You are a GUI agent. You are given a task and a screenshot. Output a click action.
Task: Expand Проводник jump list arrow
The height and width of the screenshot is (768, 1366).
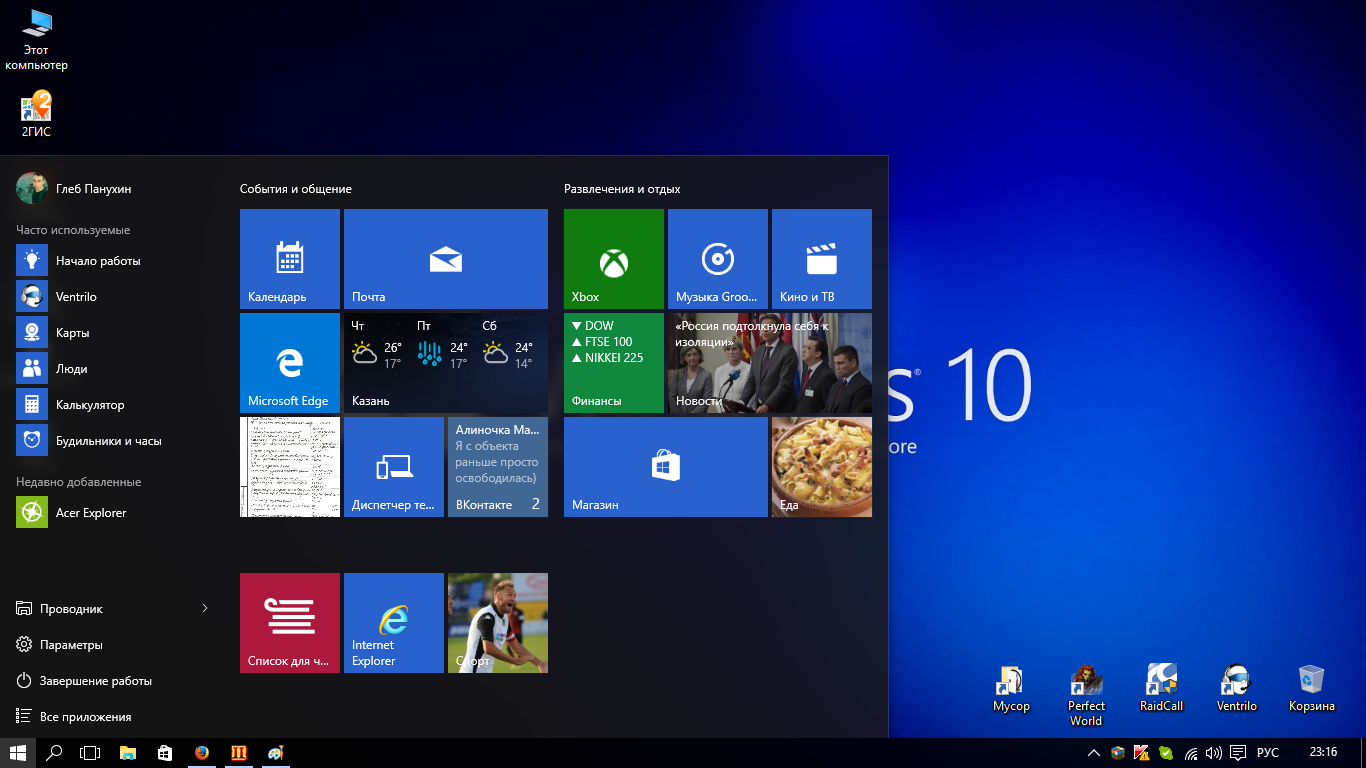point(205,609)
